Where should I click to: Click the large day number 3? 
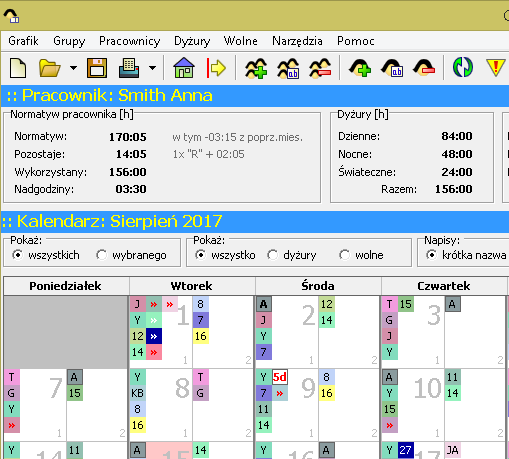pos(434,315)
